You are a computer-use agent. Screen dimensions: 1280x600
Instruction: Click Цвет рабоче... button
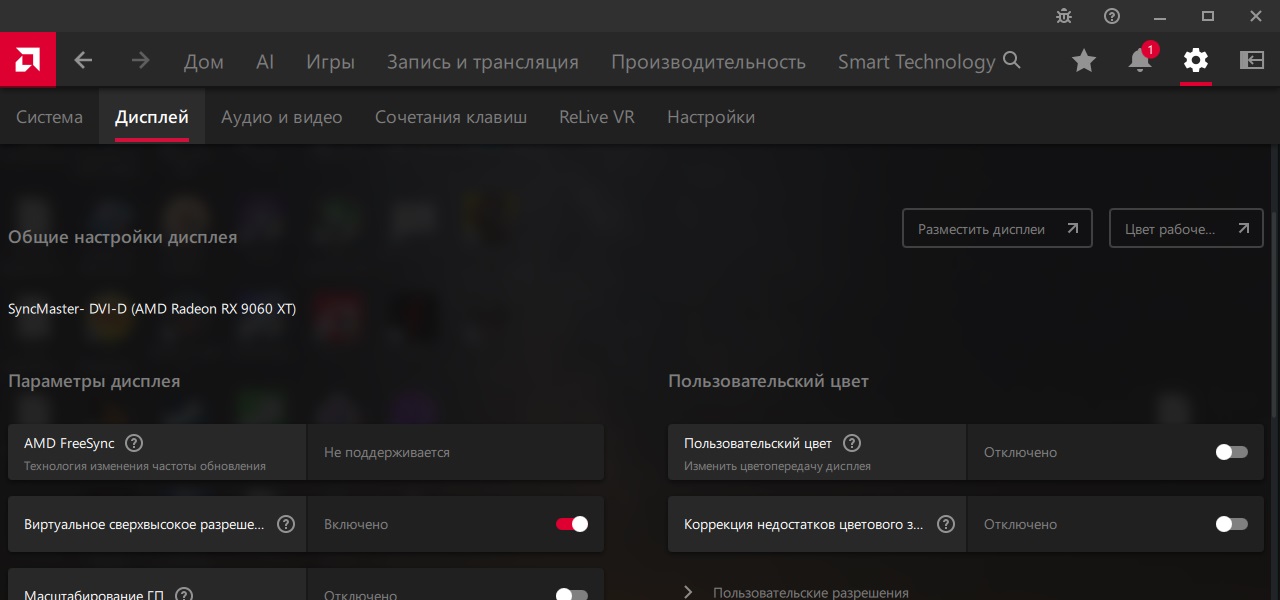[1186, 228]
